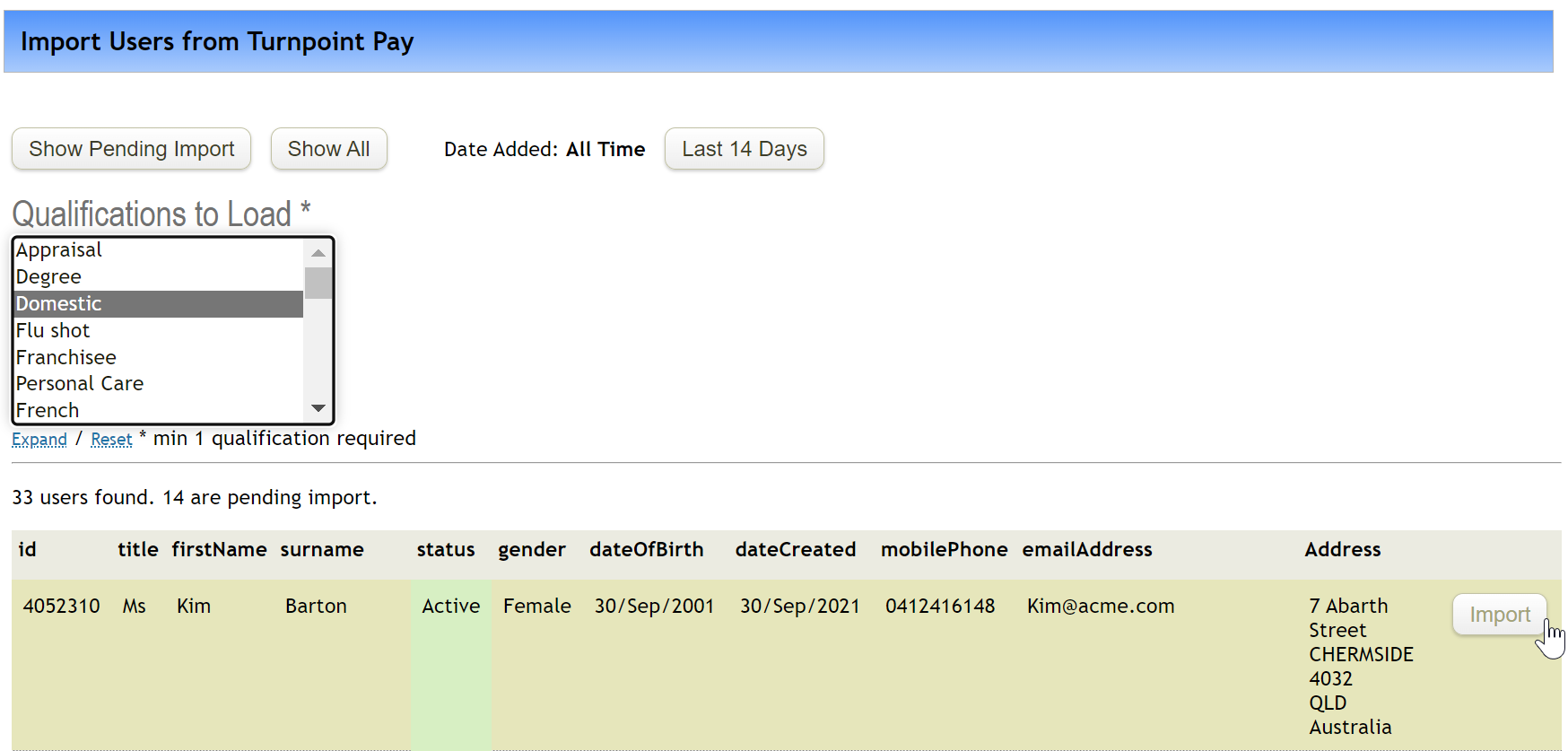Import user Kim Barton

pyautogui.click(x=1499, y=615)
